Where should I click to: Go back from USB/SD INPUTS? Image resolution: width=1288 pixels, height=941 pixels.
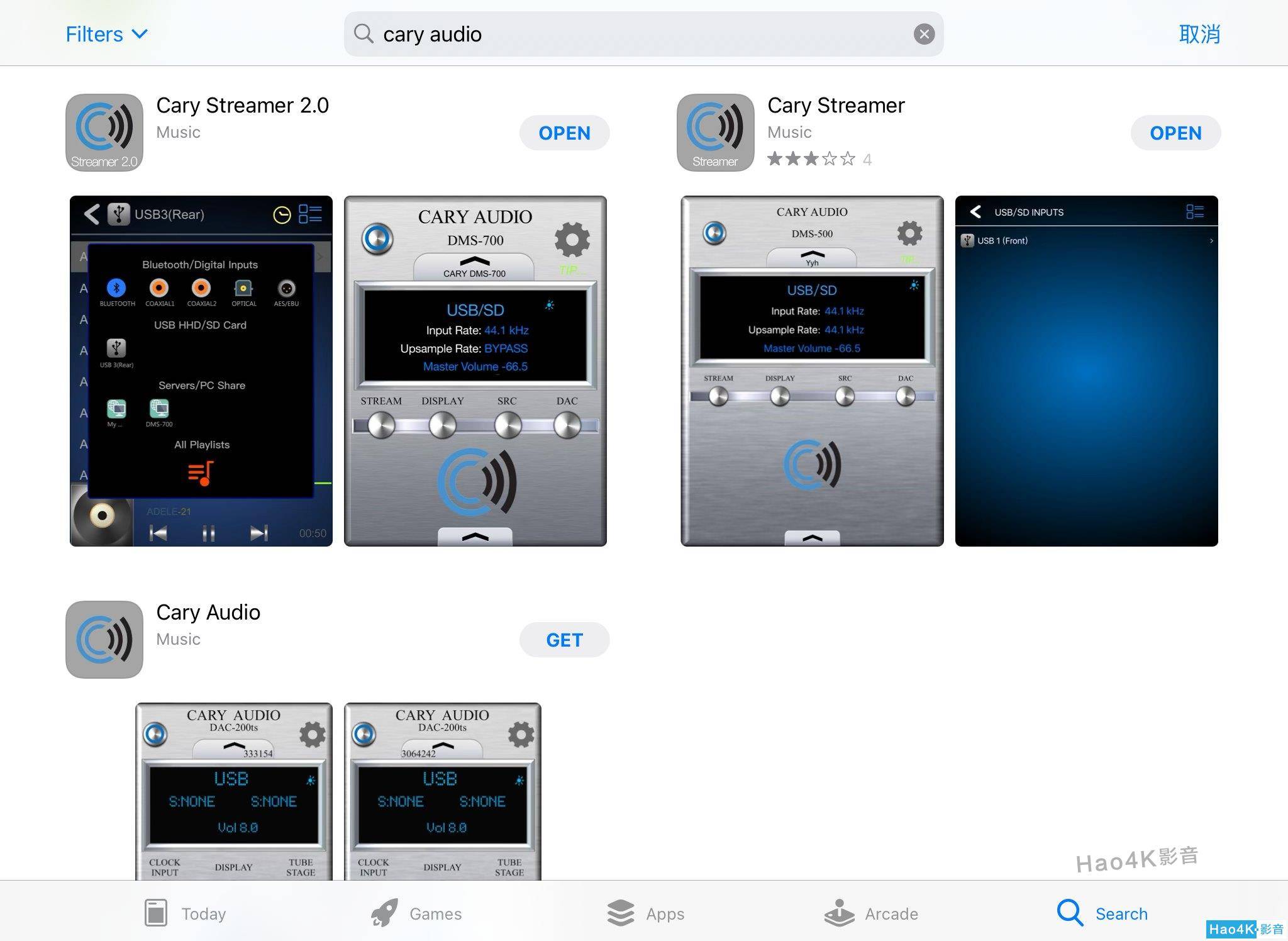pos(975,212)
